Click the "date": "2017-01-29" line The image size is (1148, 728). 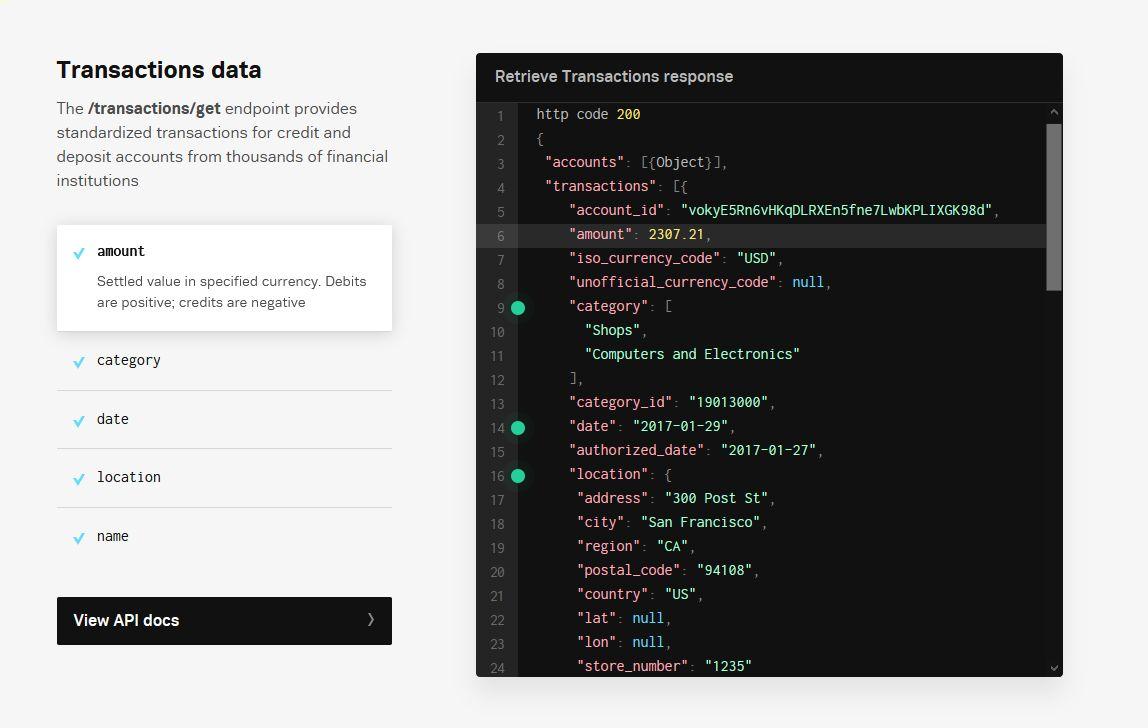point(652,427)
